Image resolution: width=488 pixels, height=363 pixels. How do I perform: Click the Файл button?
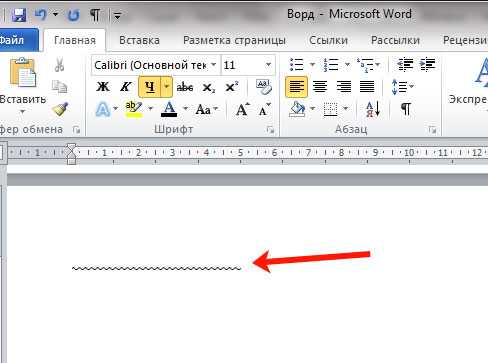[16, 40]
